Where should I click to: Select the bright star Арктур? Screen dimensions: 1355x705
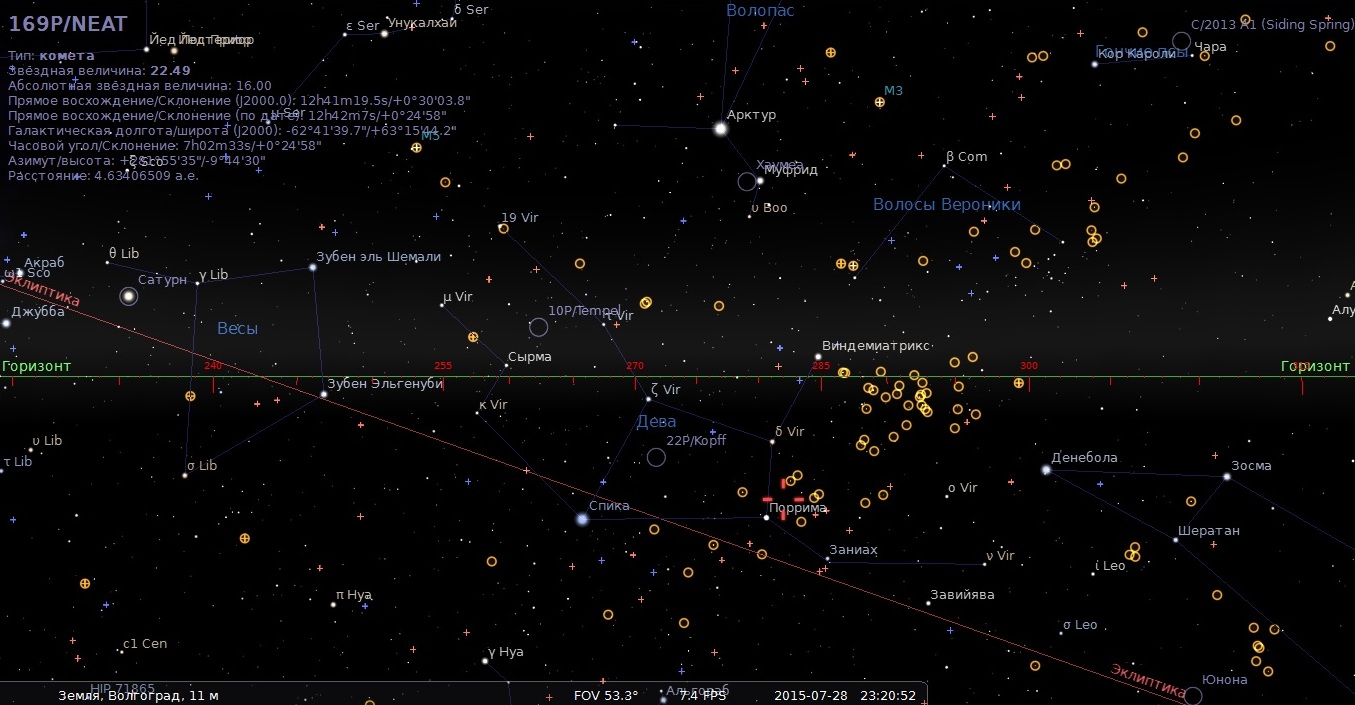[x=720, y=129]
